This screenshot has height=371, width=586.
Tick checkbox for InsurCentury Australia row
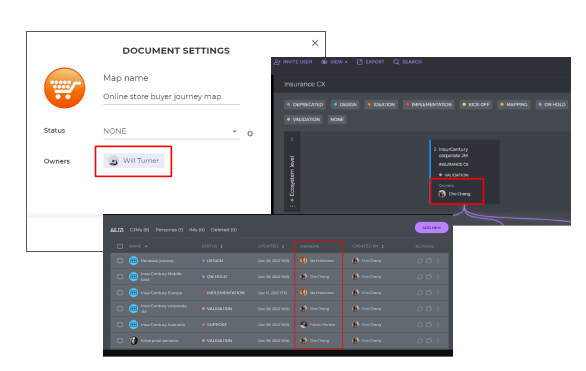(x=120, y=325)
